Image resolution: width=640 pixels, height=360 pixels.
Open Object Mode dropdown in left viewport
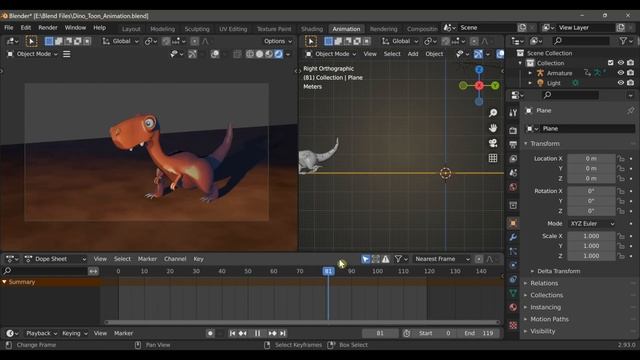point(33,54)
